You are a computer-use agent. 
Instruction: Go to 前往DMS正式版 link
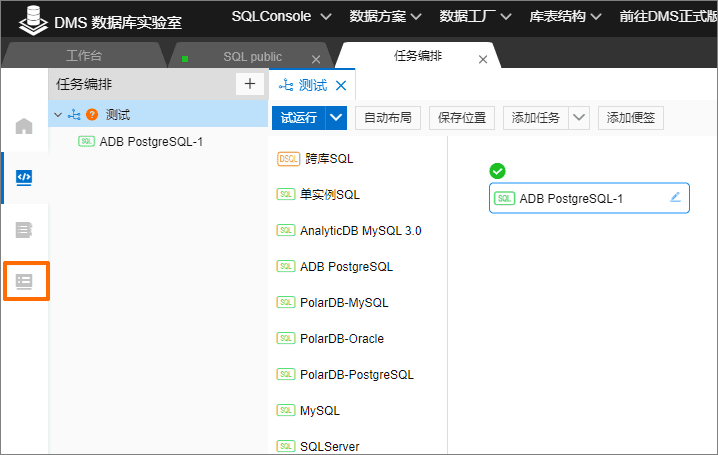tap(668, 16)
